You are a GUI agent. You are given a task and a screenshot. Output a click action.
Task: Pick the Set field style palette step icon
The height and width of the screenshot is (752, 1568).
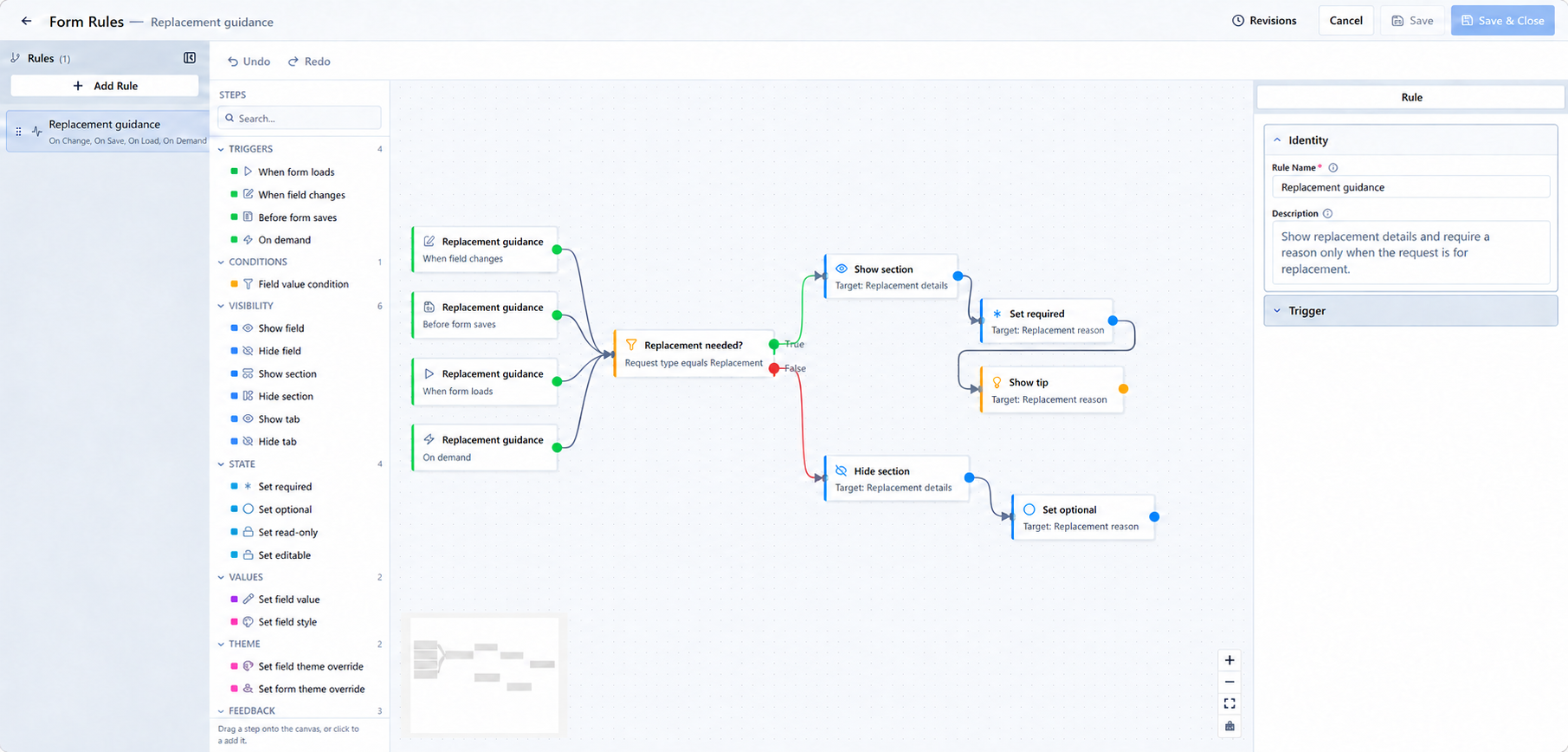[248, 621]
